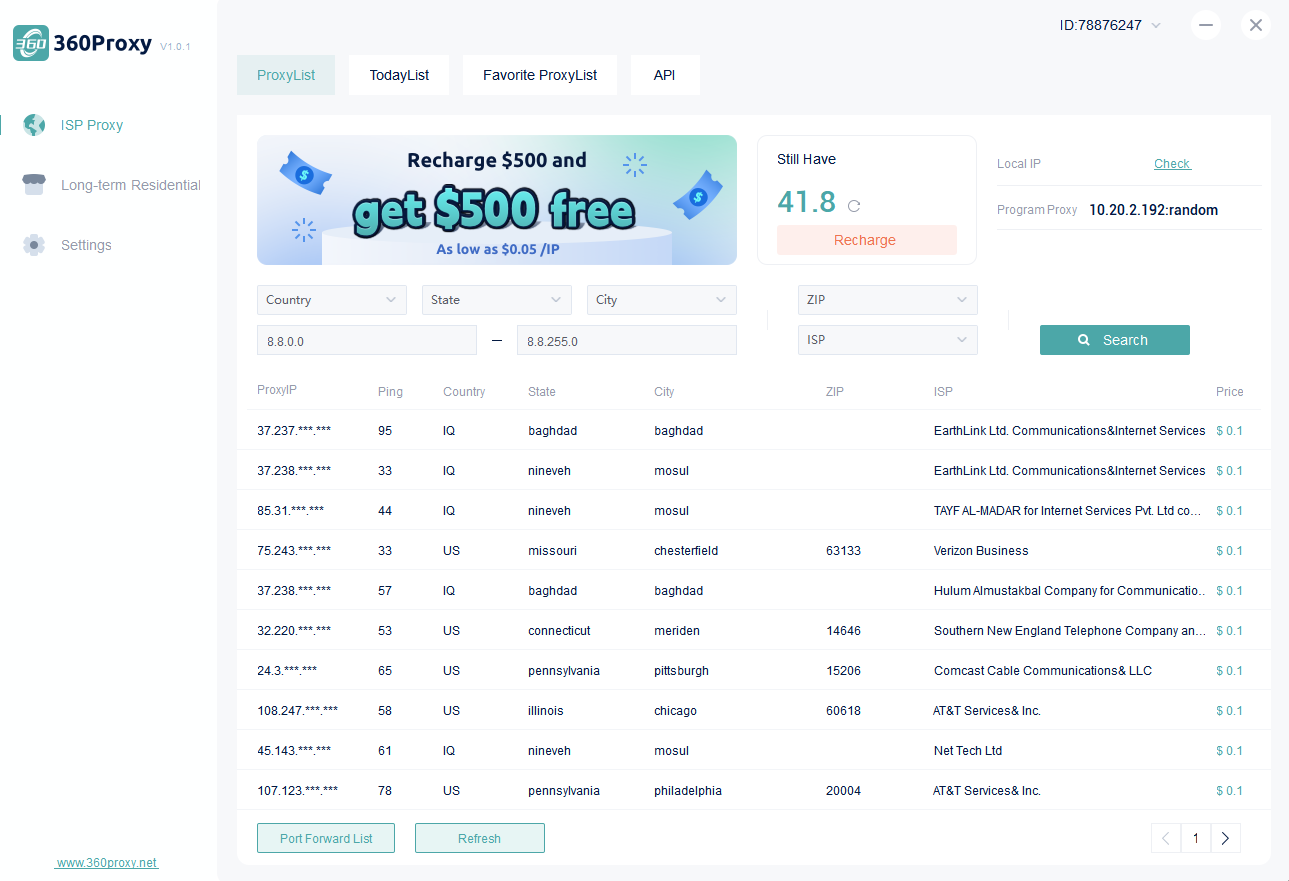Image resolution: width=1289 pixels, height=881 pixels.
Task: Open Port Forward List
Action: pos(326,838)
